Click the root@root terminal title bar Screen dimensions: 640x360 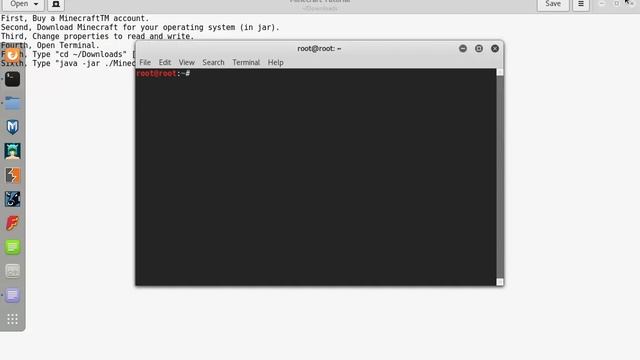(x=319, y=49)
